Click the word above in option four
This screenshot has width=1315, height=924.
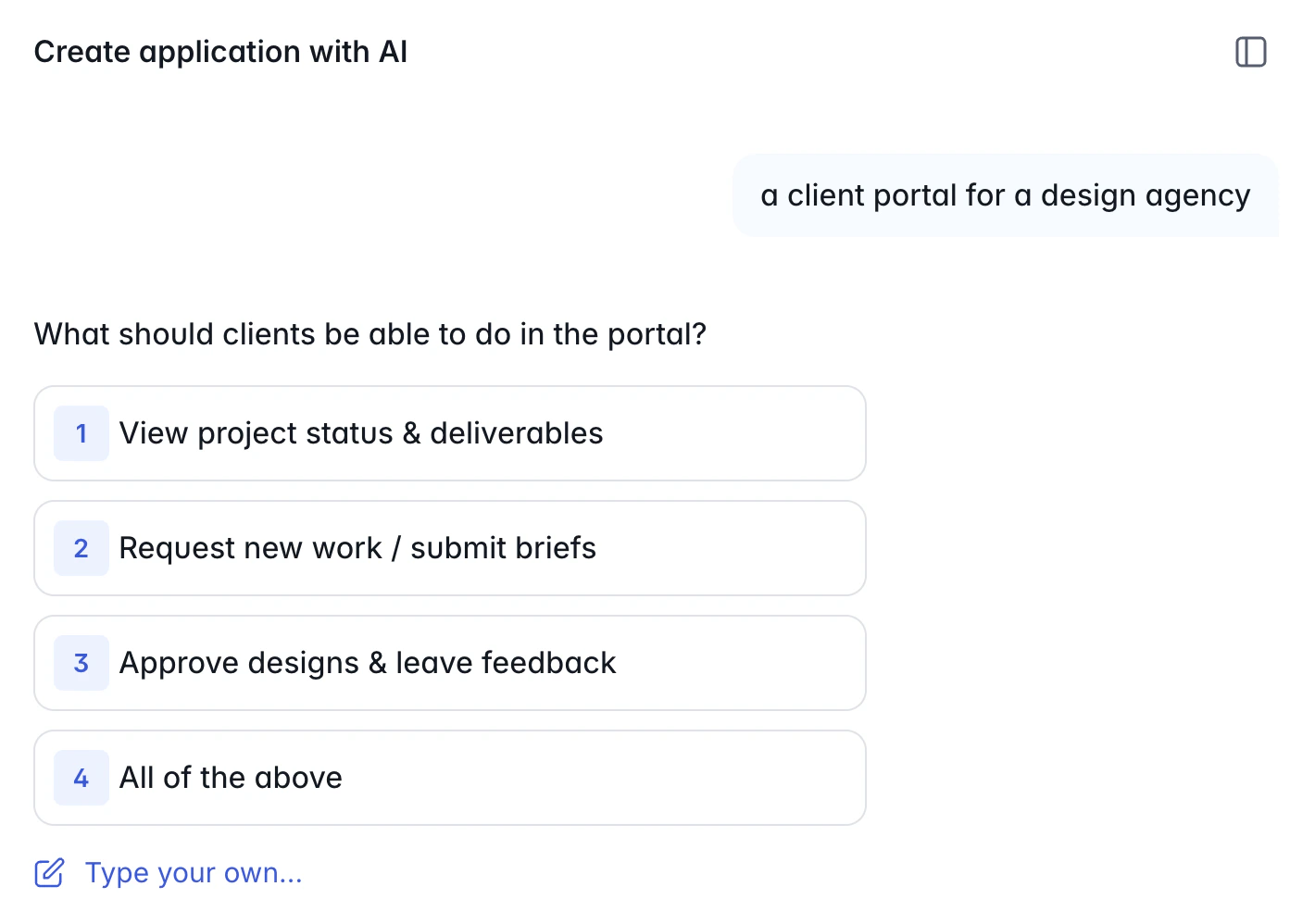pos(298,778)
